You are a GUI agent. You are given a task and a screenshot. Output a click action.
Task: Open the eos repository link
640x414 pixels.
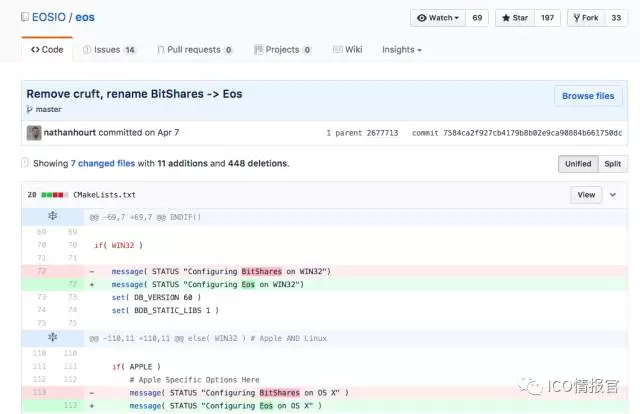coord(85,17)
